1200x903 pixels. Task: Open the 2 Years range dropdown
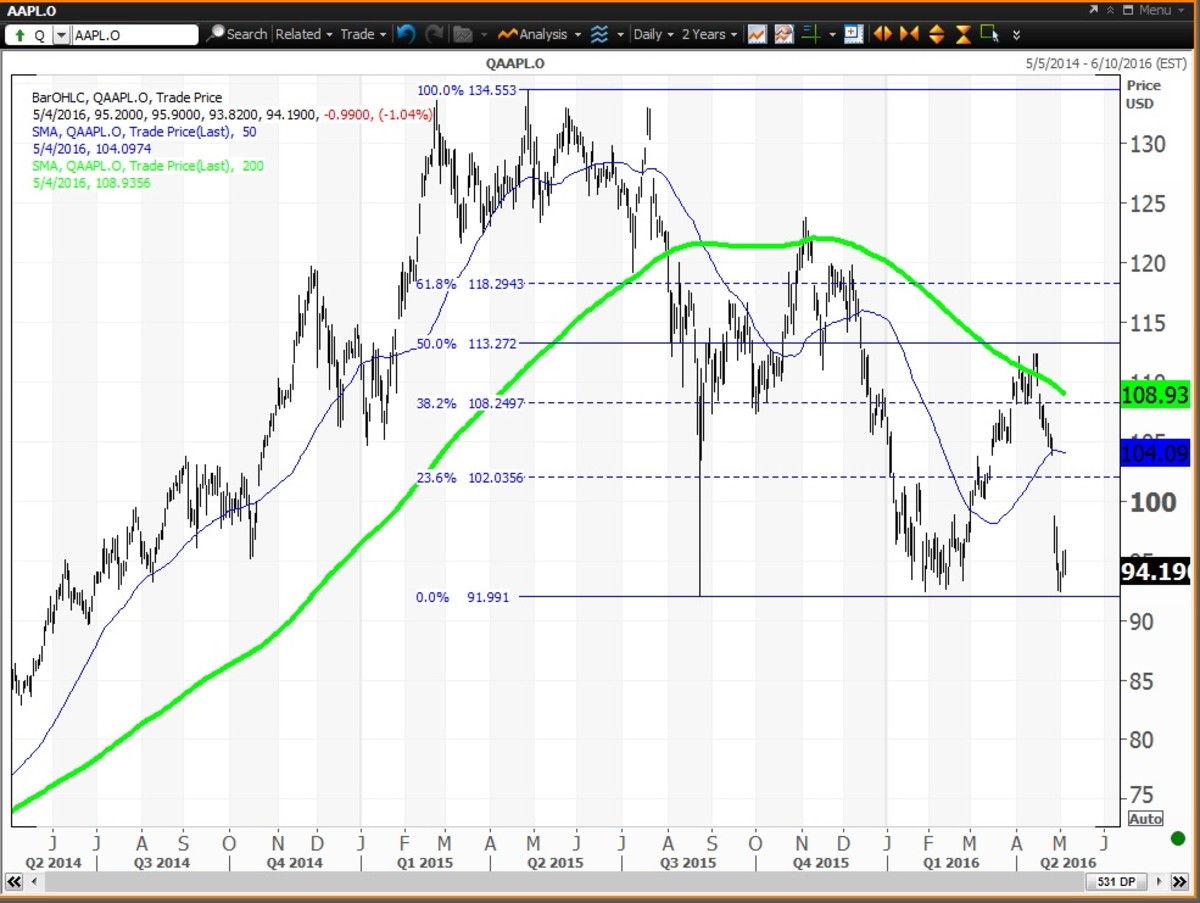[709, 34]
